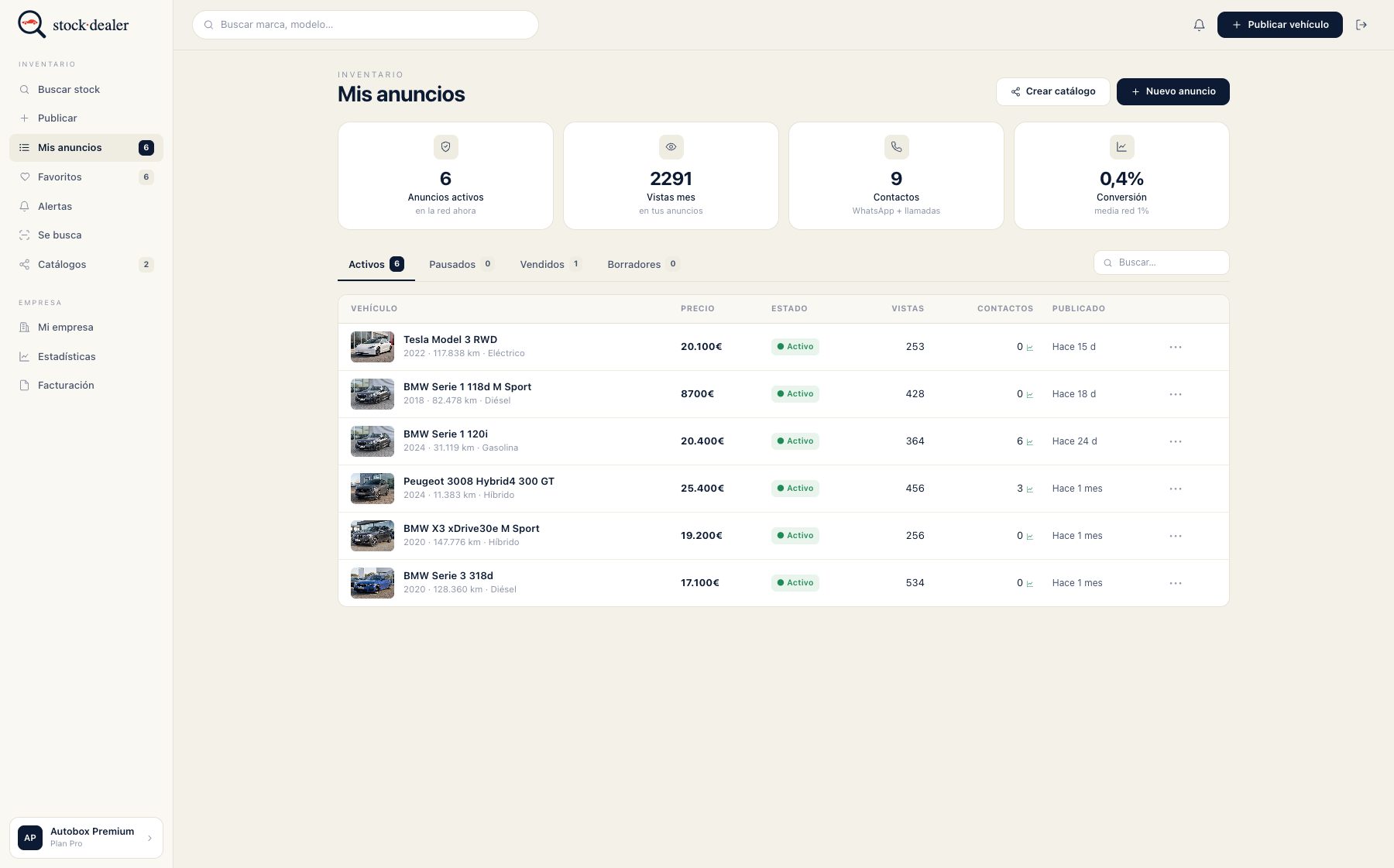Open more options for BMW X3 xDrive30e
Screen dimensions: 1394x868
(1176, 536)
